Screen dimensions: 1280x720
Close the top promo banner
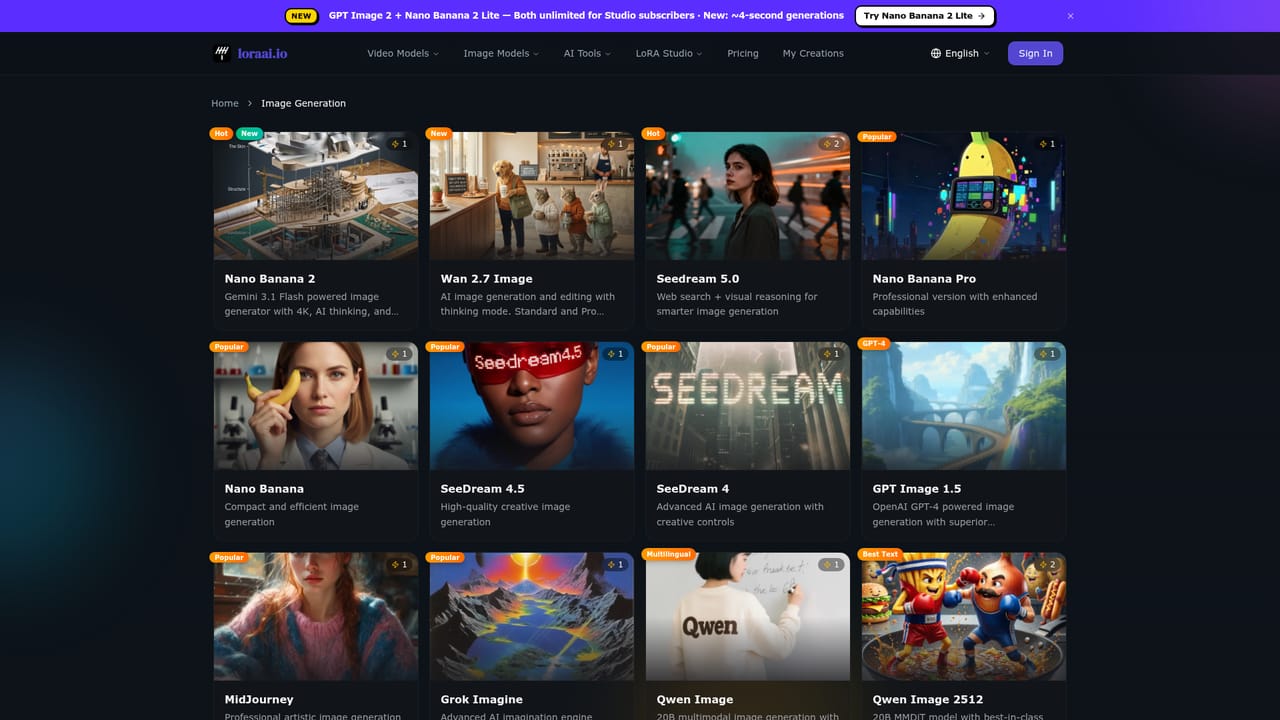pos(1070,16)
